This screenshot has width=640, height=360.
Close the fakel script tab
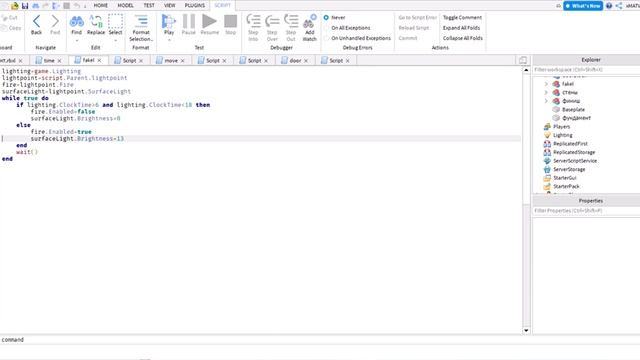pyautogui.click(x=99, y=60)
